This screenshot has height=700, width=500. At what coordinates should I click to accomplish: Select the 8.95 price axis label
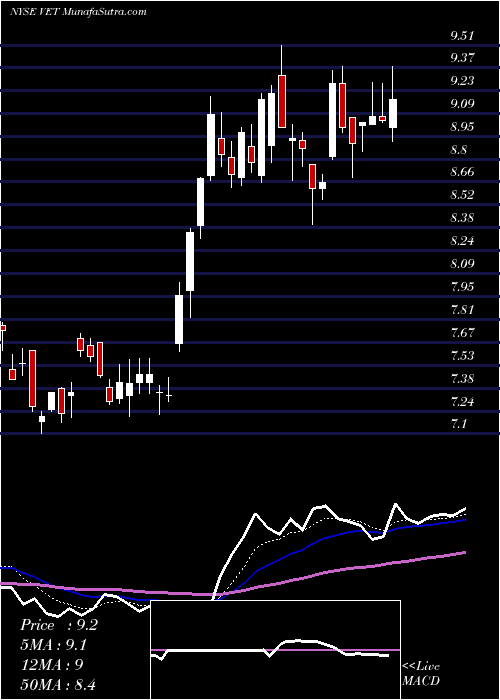[x=462, y=127]
